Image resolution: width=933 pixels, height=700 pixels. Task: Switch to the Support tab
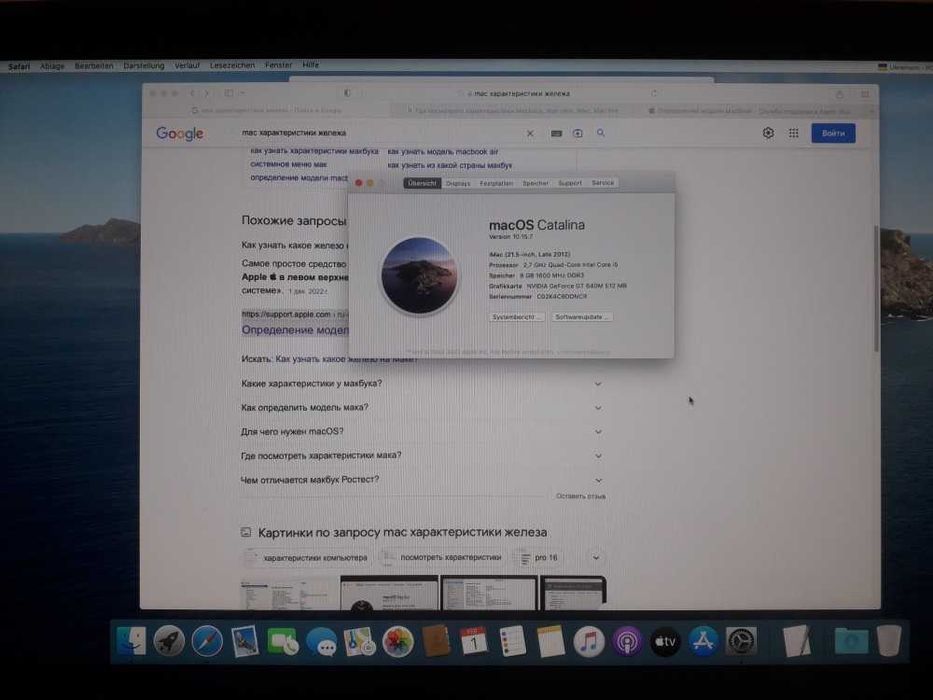[x=570, y=183]
